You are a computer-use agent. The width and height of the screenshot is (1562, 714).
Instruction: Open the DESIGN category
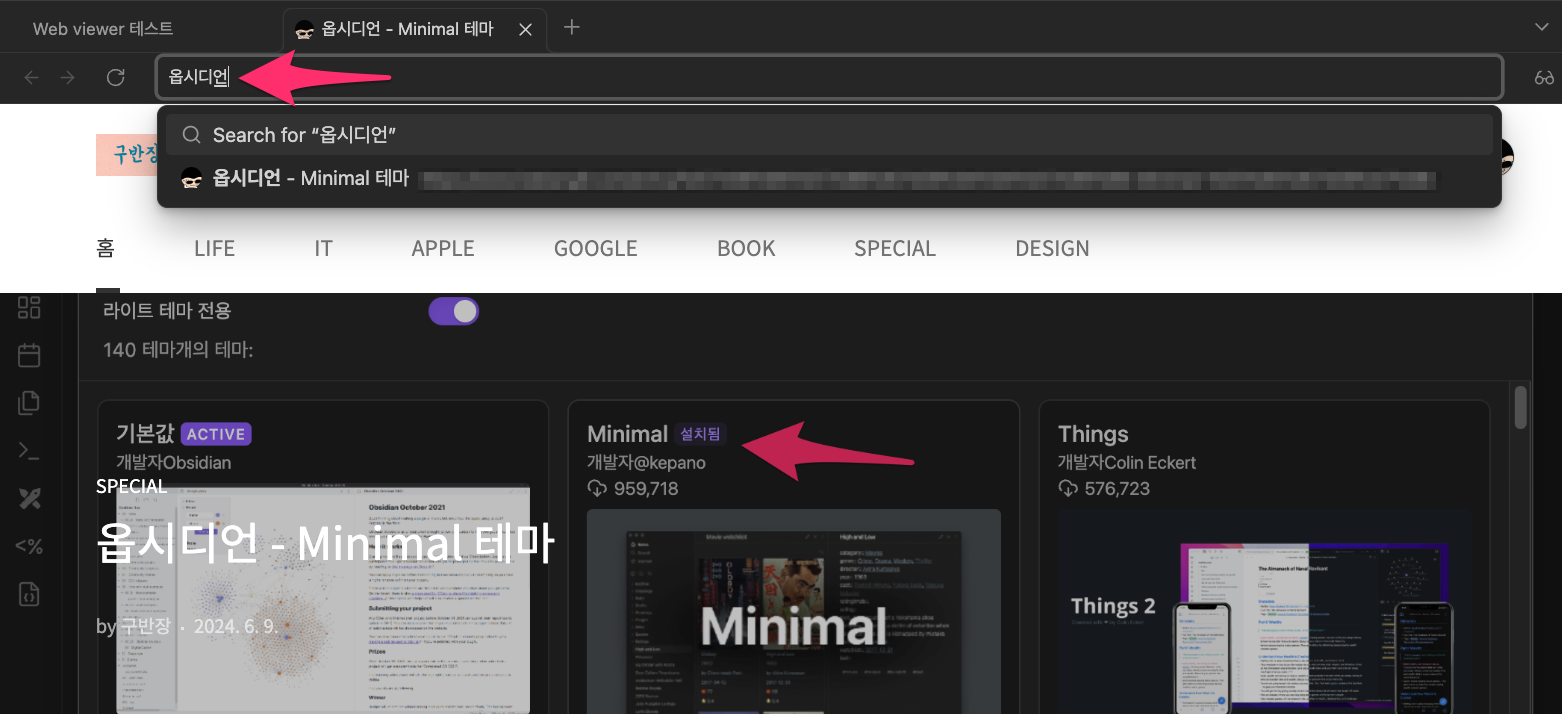click(1052, 248)
